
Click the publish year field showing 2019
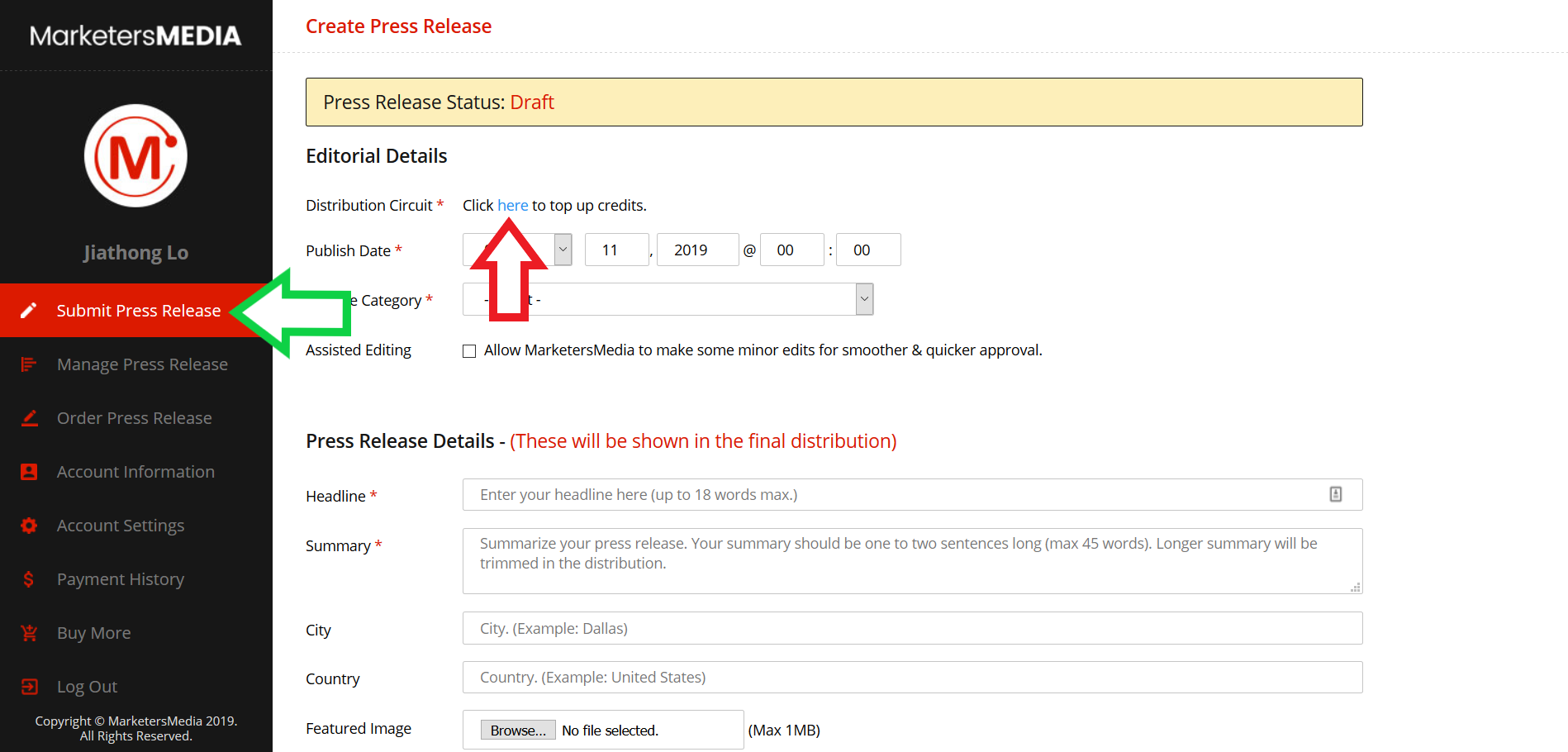point(698,250)
